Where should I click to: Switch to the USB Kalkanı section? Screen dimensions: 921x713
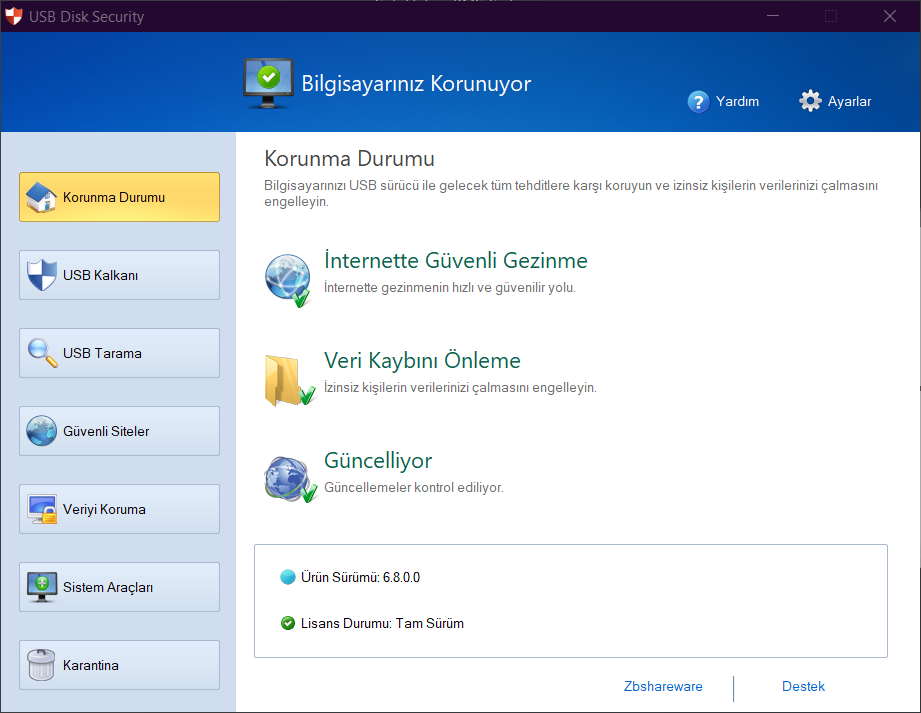(119, 275)
